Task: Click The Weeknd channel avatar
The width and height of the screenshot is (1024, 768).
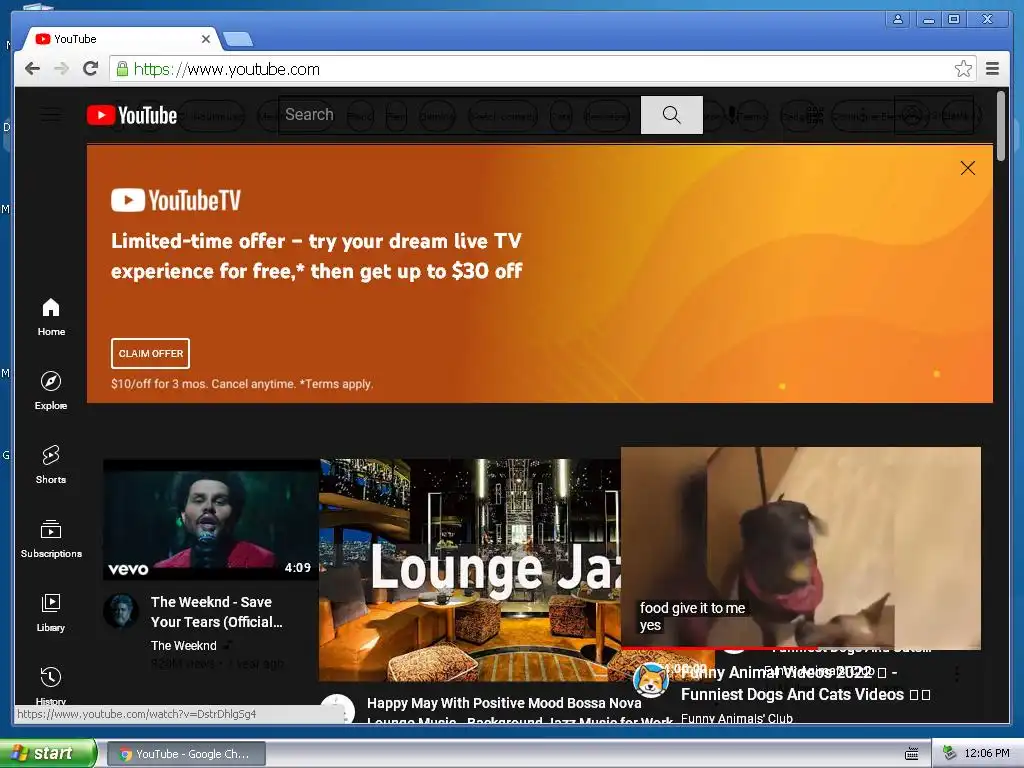Action: click(121, 611)
